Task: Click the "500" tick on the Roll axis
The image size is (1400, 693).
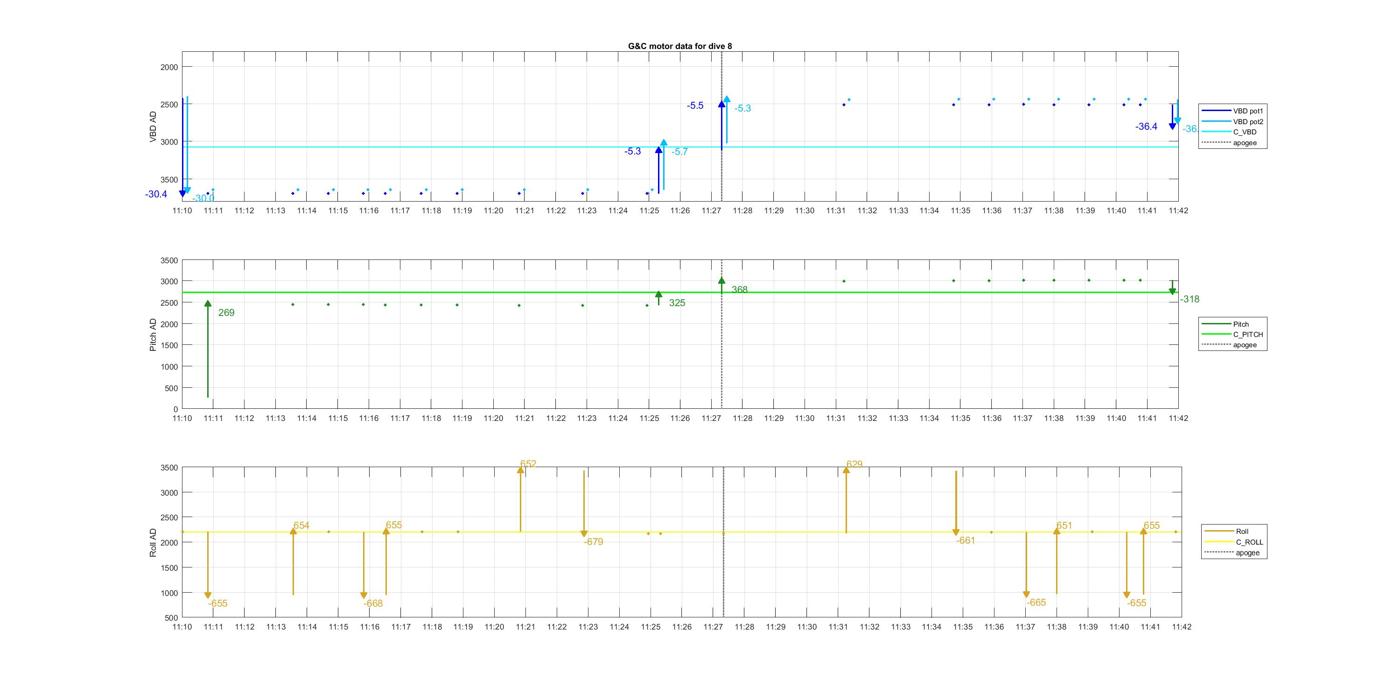Action: tap(171, 618)
